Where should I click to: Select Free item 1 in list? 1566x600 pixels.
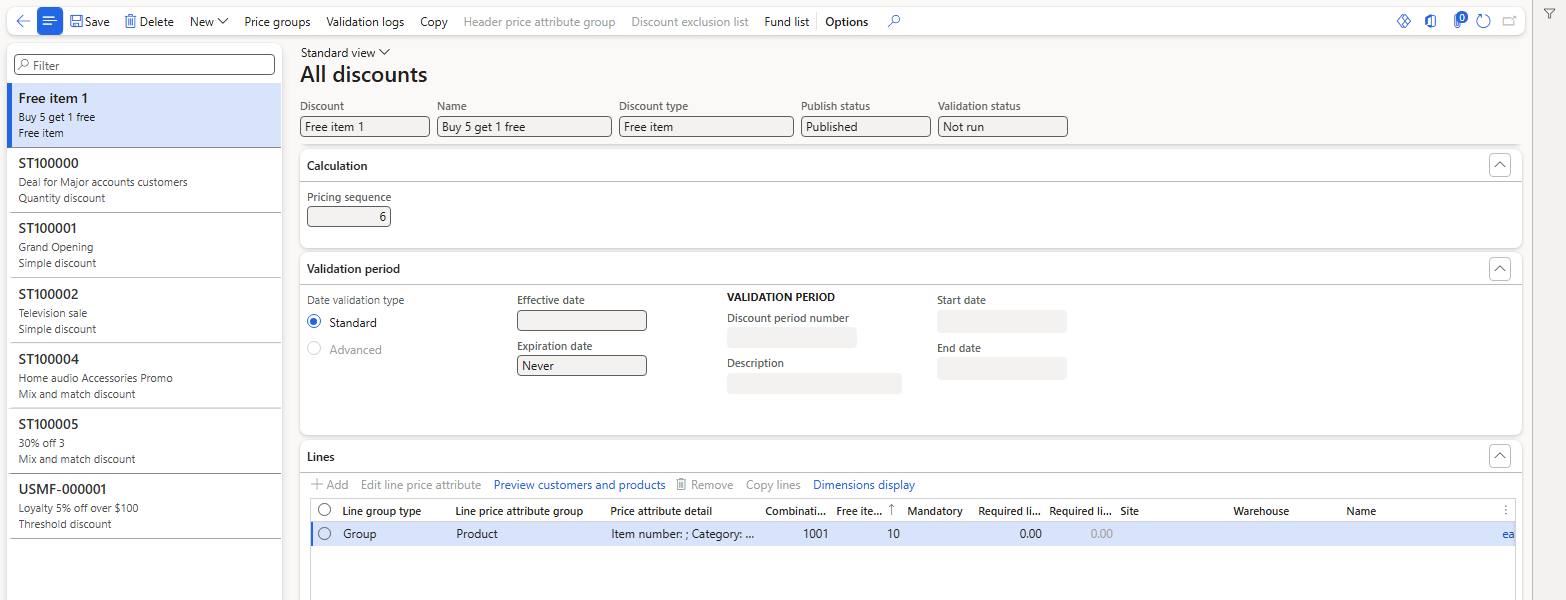tap(144, 115)
